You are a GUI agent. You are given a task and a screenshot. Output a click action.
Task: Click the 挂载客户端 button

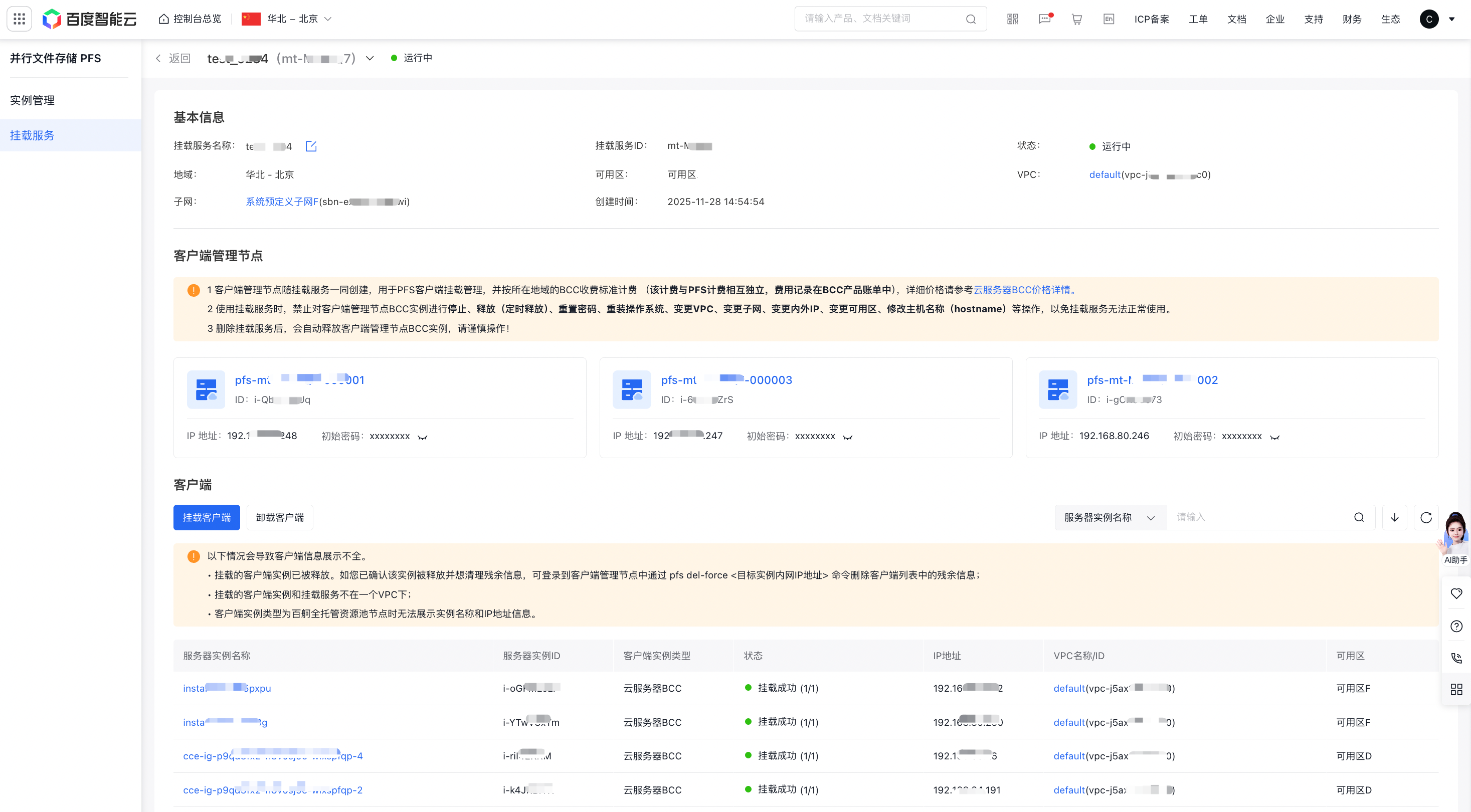[x=206, y=517]
